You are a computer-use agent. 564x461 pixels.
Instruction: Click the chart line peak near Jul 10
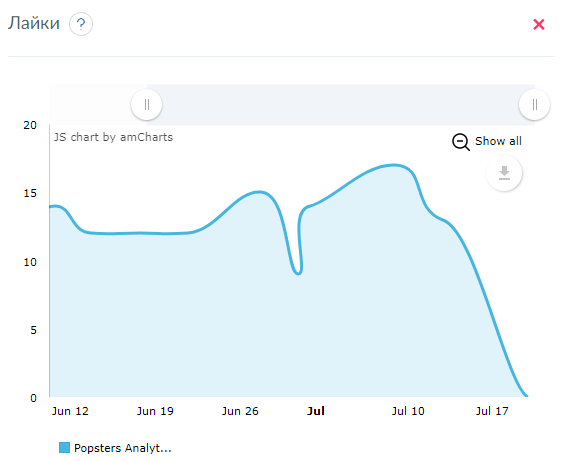394,165
